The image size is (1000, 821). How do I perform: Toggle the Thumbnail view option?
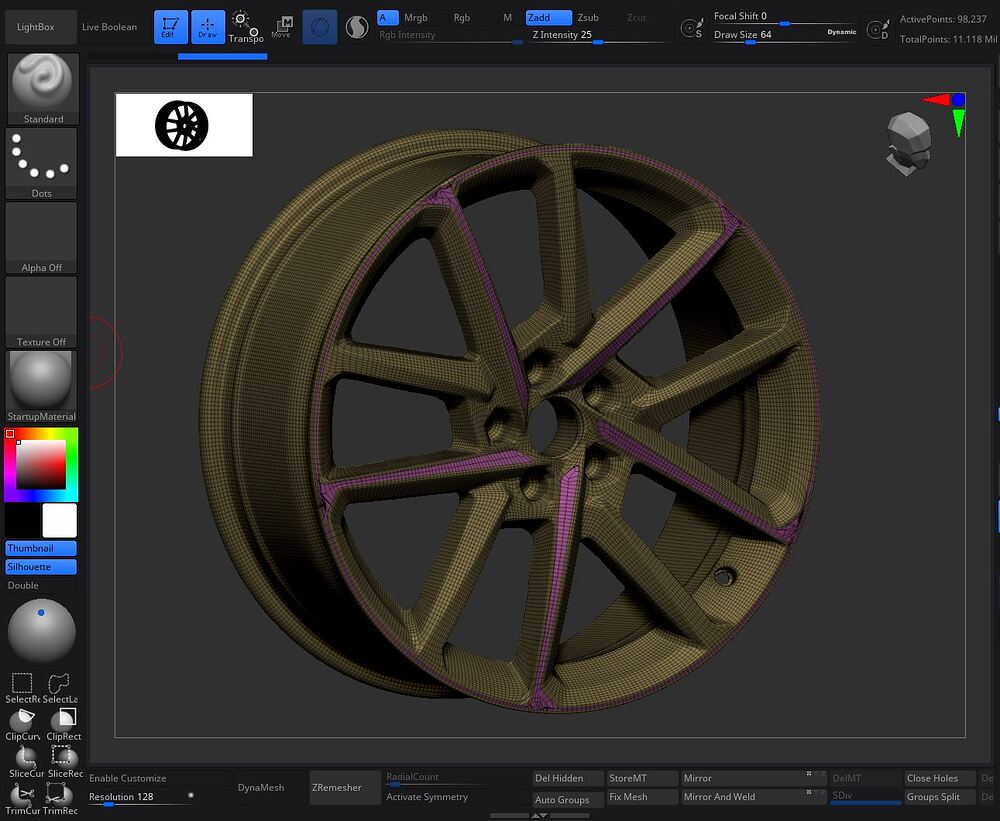41,548
